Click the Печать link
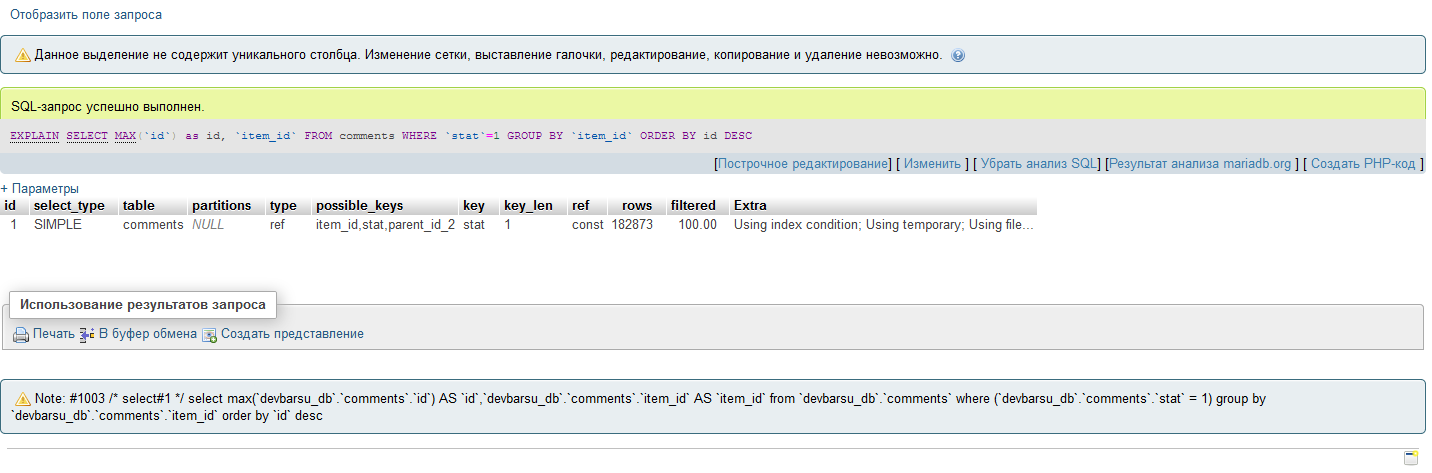The height and width of the screenshot is (473, 1432). click(54, 334)
